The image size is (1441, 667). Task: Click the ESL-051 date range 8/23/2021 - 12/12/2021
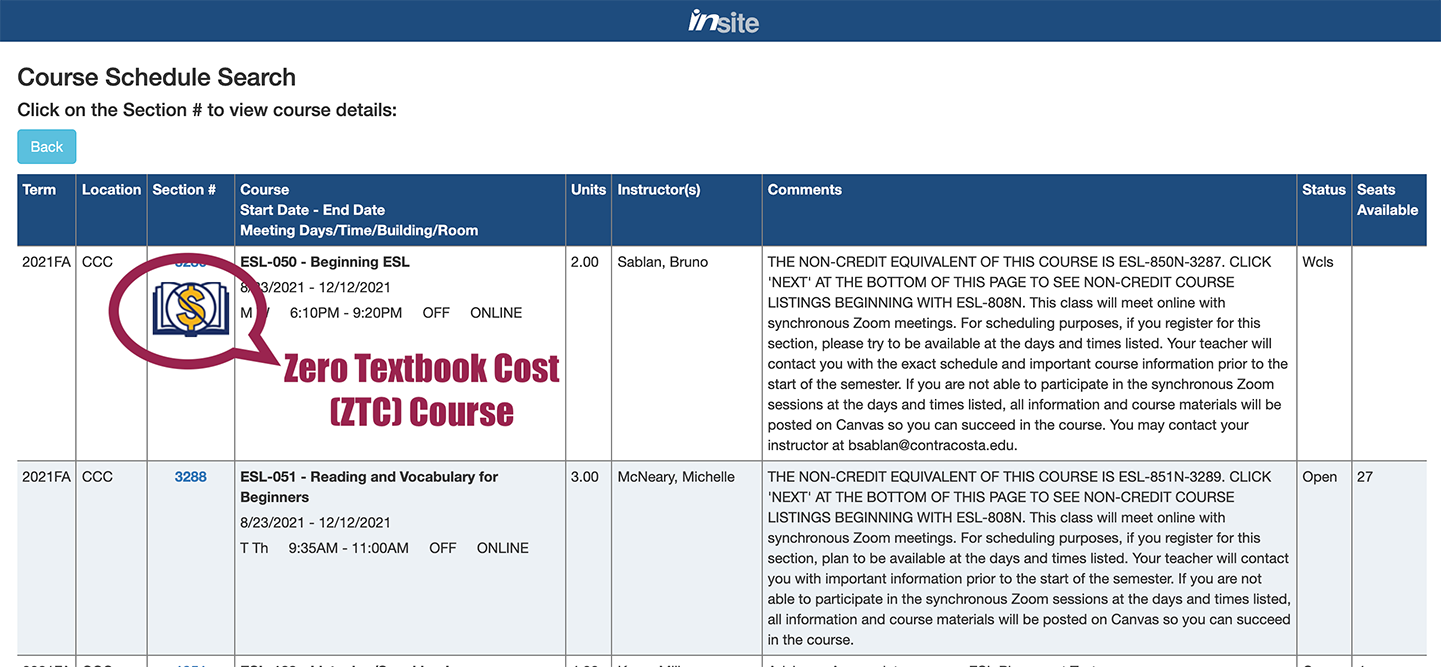(316, 523)
